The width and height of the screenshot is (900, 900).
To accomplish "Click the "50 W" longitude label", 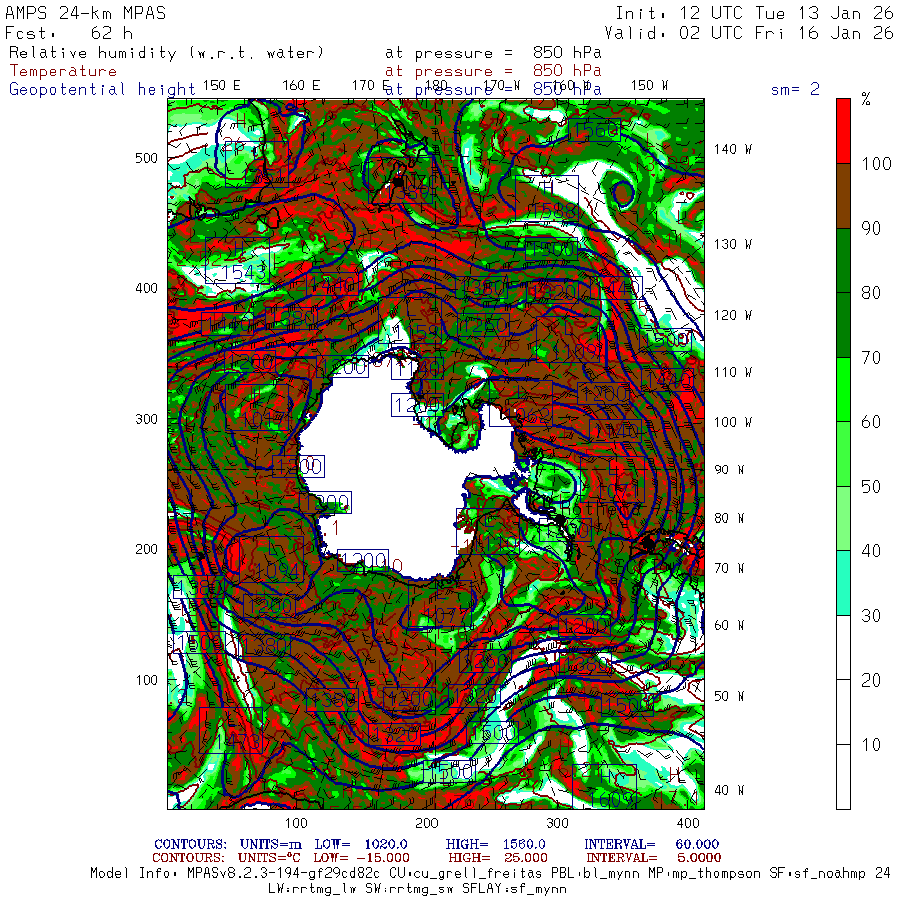I will pyautogui.click(x=729, y=696).
